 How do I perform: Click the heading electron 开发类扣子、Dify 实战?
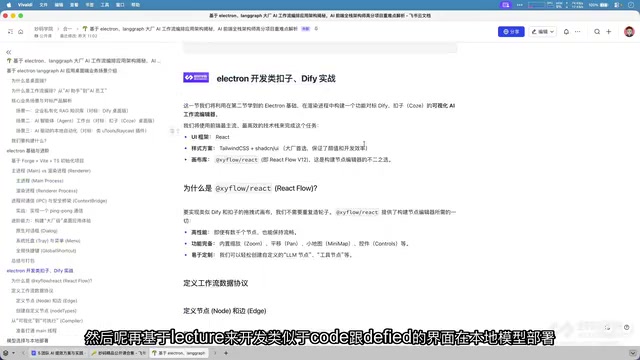(276, 78)
